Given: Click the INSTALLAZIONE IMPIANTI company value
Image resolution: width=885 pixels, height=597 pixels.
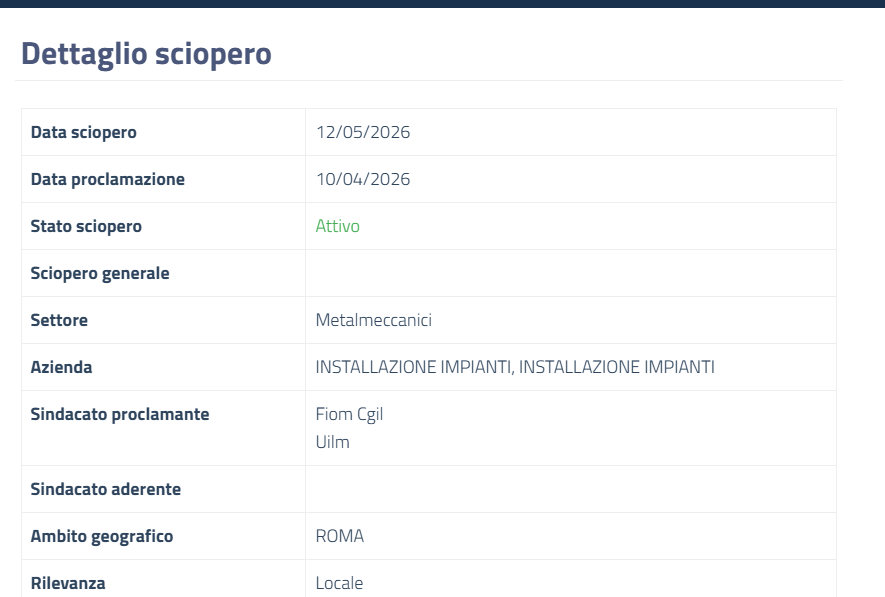Looking at the screenshot, I should [515, 367].
